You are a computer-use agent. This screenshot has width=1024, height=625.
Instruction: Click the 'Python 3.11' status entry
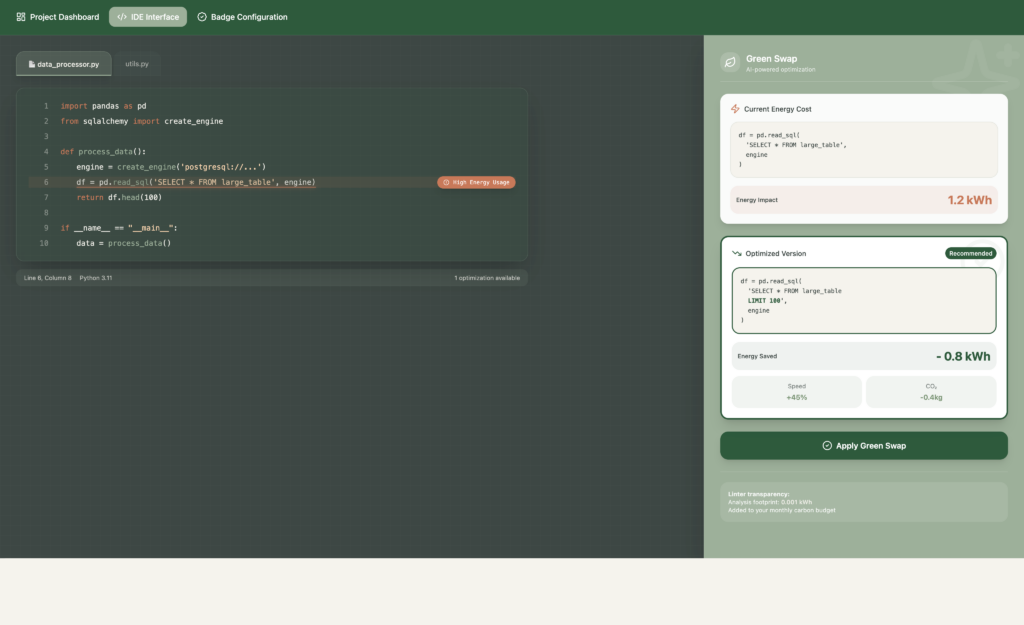tap(95, 278)
